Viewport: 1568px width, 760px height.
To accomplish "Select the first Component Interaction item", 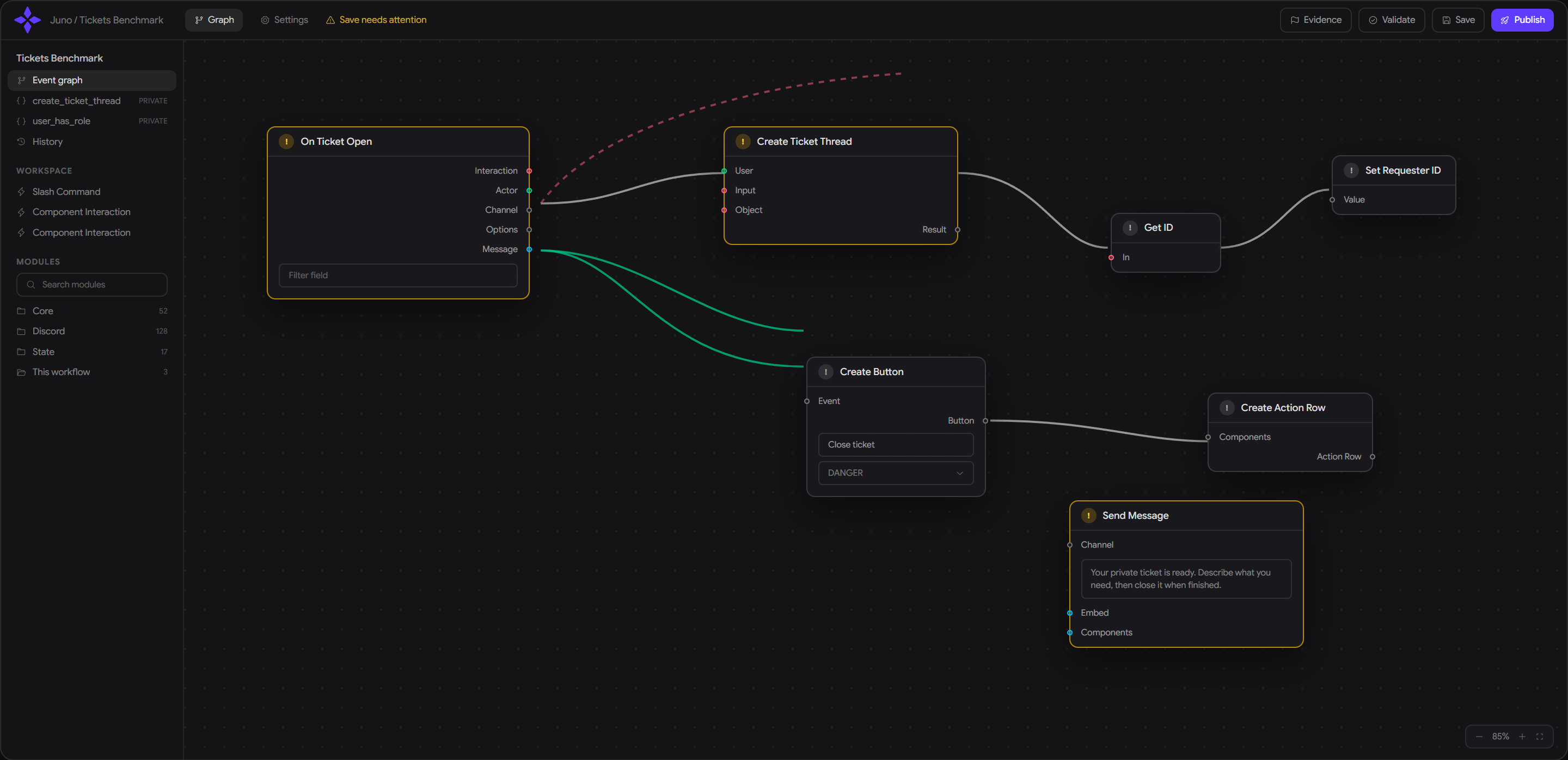I will pyautogui.click(x=92, y=212).
